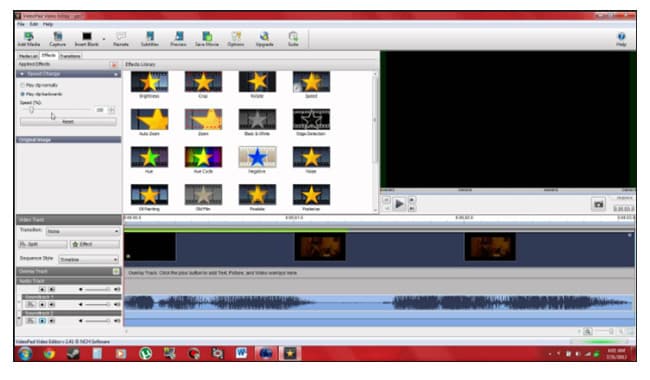Remove applied effect with red X icon
Screen dimensions: 650x380
pos(114,65)
